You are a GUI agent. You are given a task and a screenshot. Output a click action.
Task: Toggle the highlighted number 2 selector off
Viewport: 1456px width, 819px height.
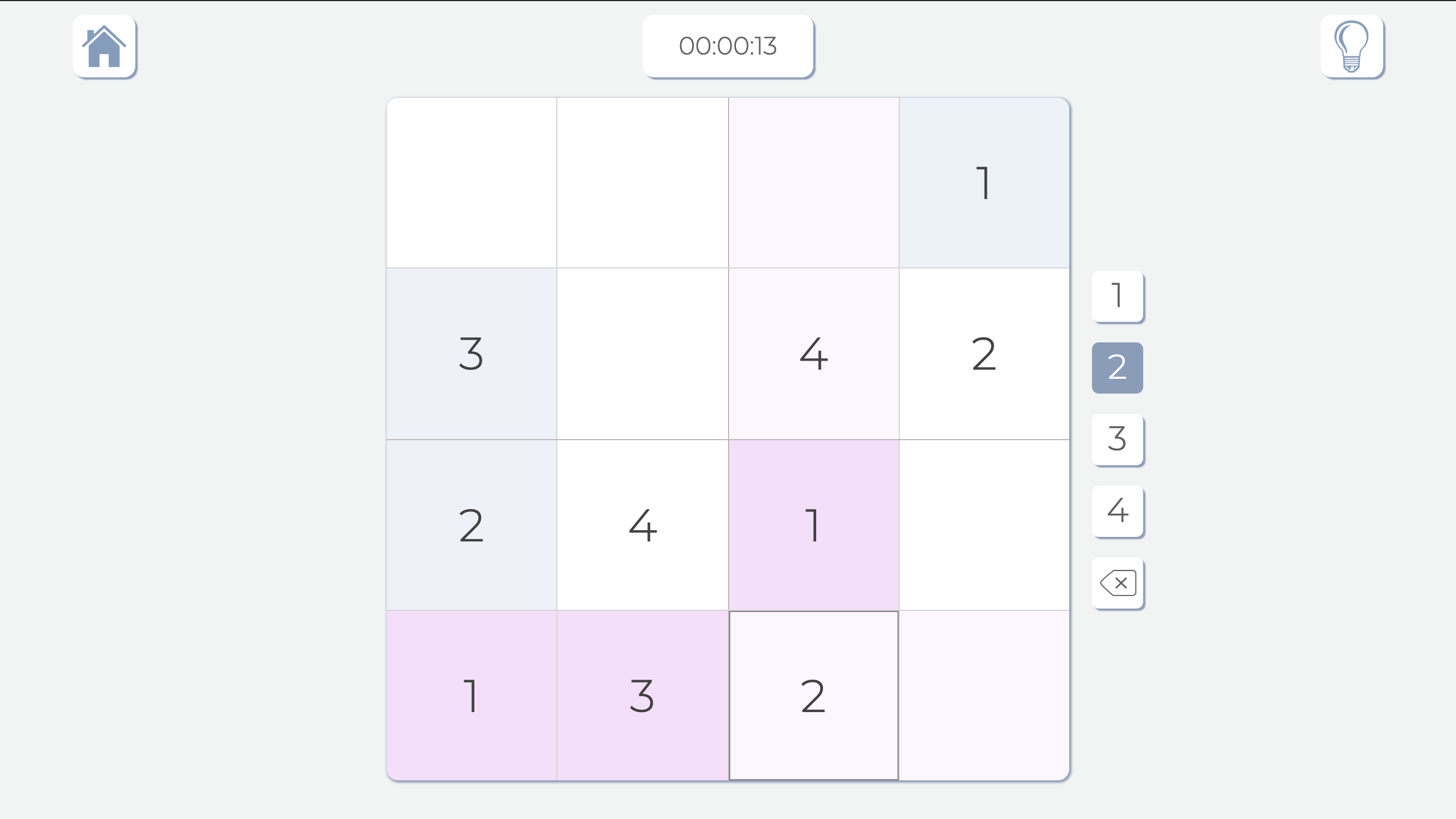[x=1117, y=367]
